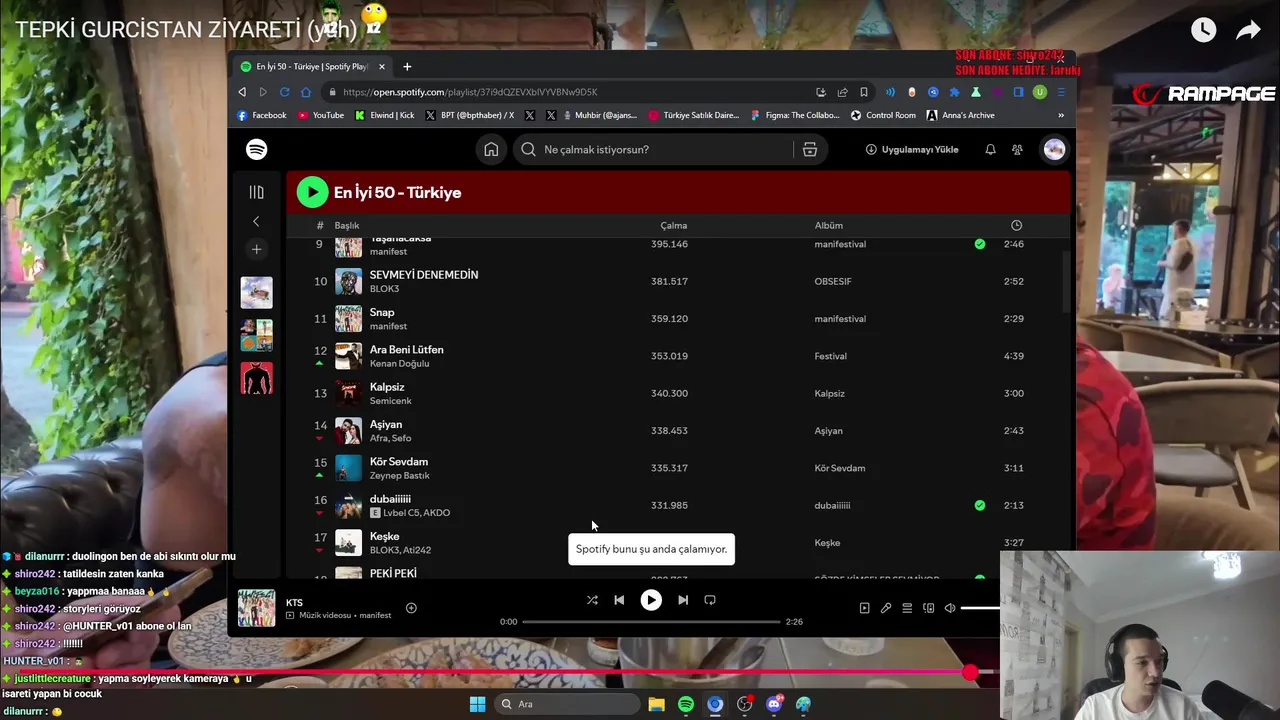Open the Kalpsiz album link
The height and width of the screenshot is (720, 1280).
[x=829, y=394]
